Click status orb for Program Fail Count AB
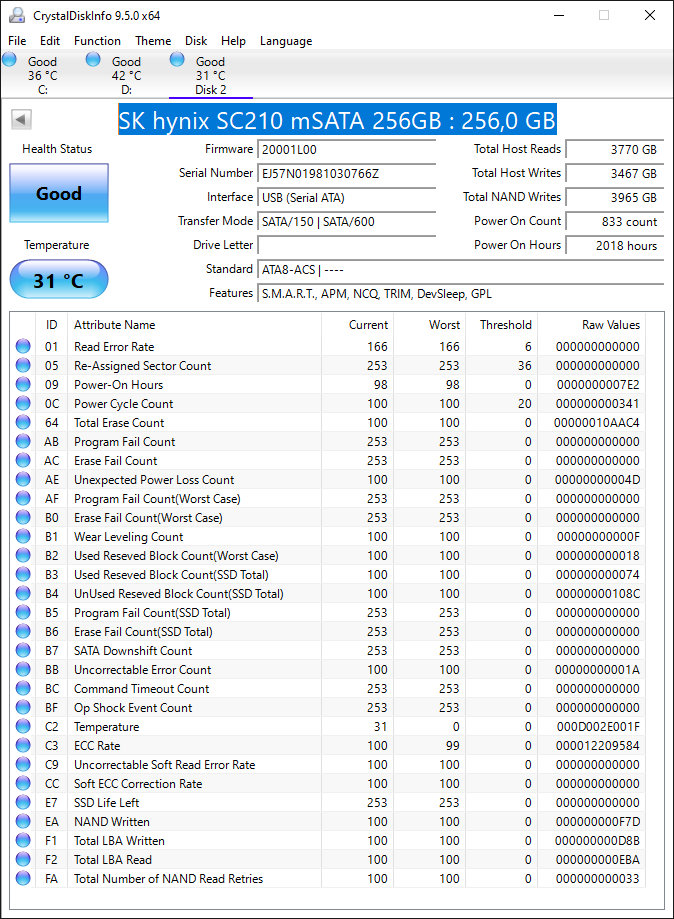This screenshot has width=674, height=919. [x=23, y=441]
